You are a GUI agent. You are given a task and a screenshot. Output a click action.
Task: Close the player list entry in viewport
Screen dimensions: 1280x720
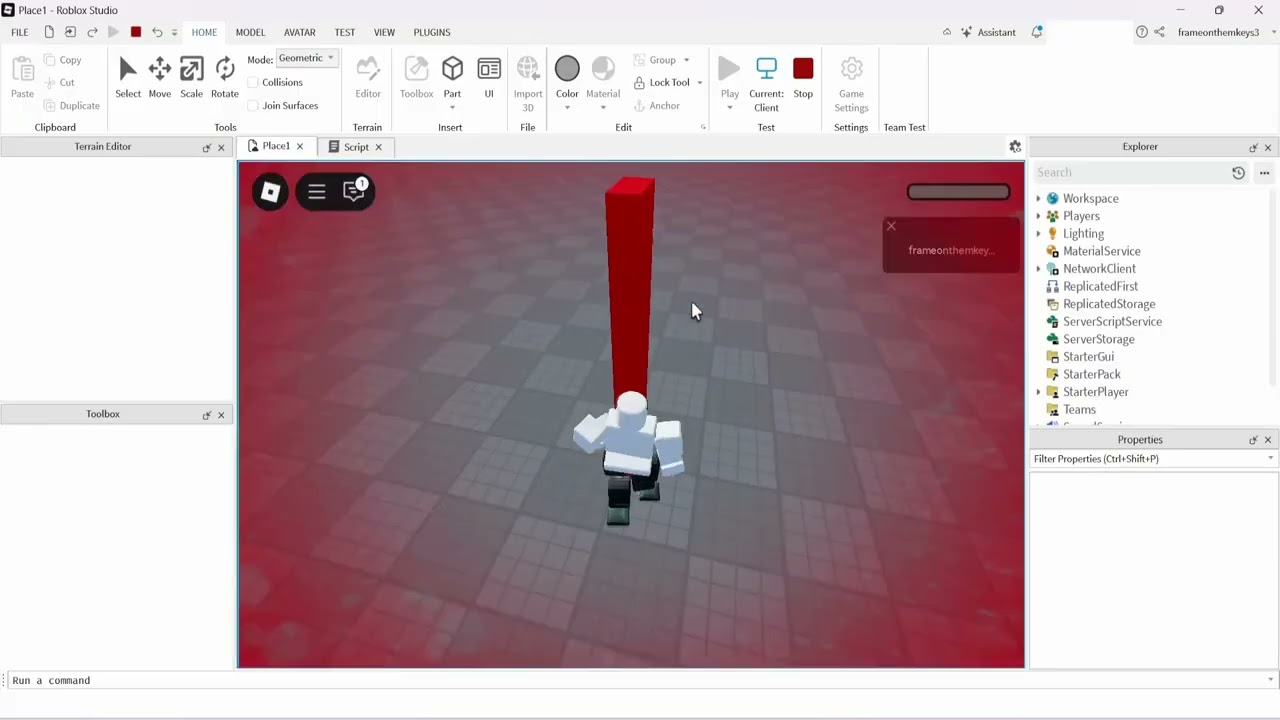point(891,226)
